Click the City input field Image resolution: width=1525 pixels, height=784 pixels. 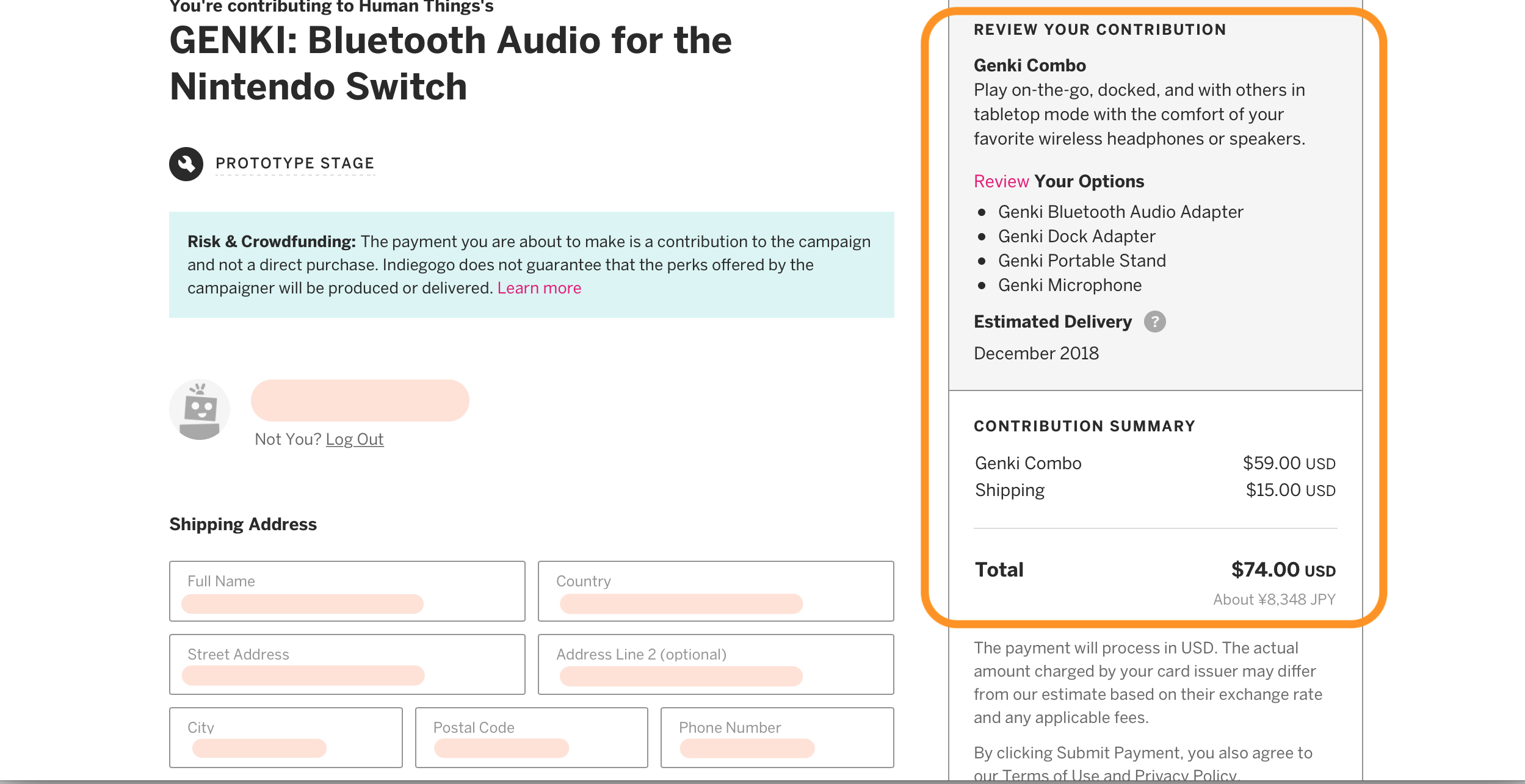click(286, 738)
